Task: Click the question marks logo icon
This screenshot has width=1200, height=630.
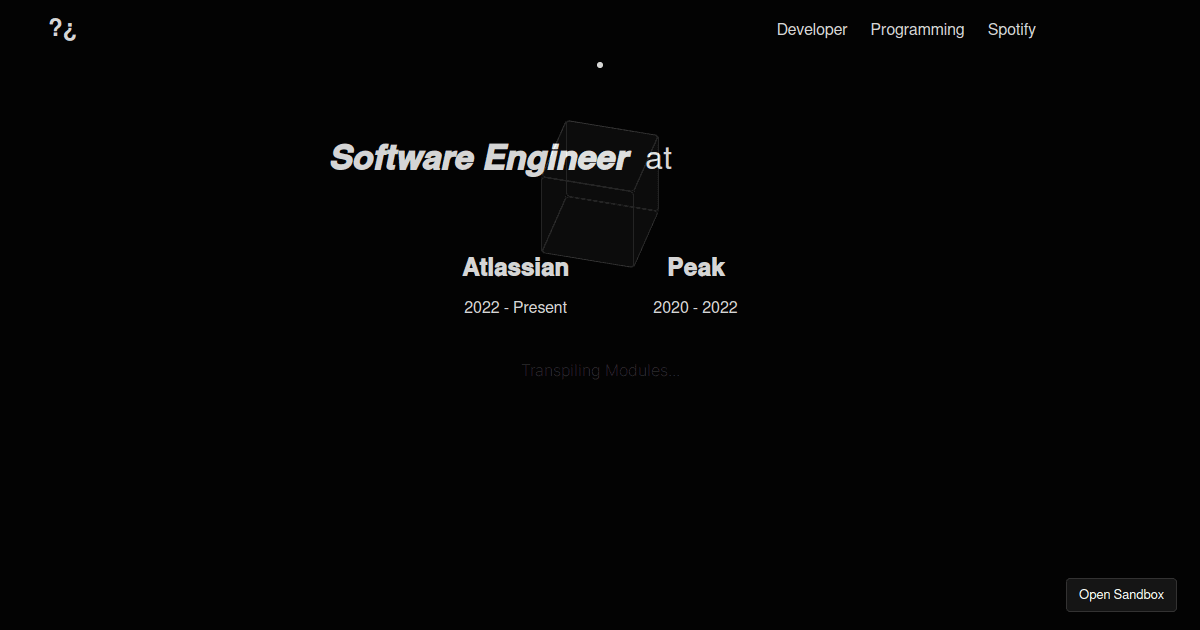Action: [63, 30]
